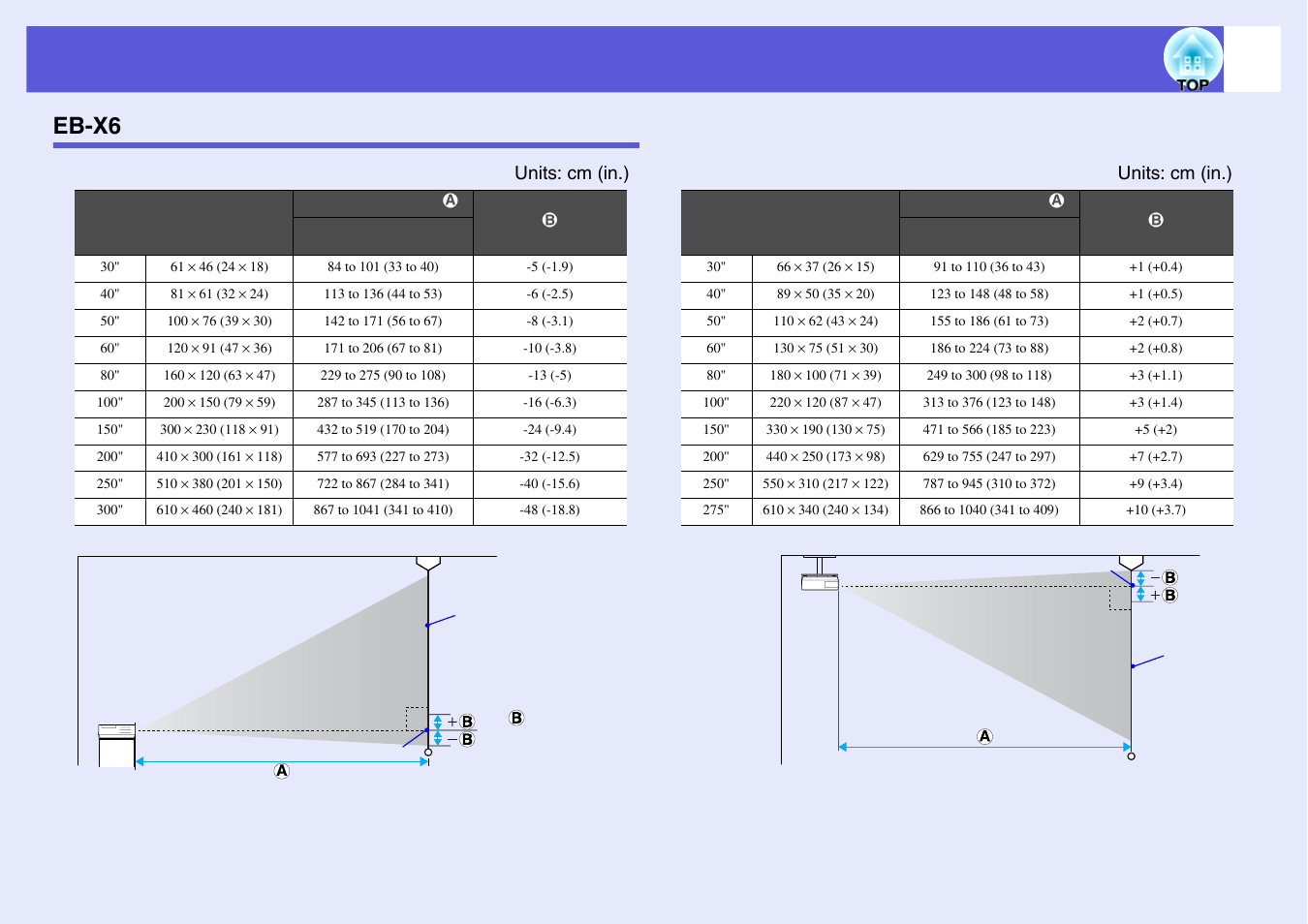Select distance 313 to 376 (123 to 148)
Screen dimensions: 1308x924
989,403
